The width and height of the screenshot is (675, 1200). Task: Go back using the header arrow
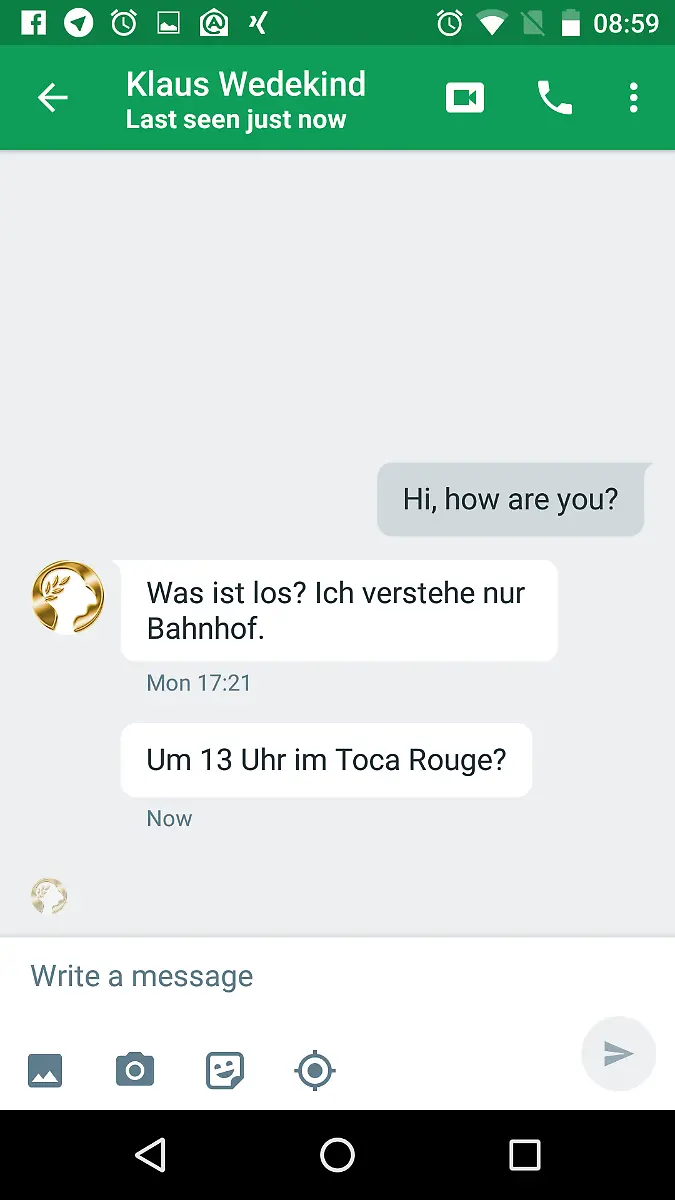pos(53,98)
